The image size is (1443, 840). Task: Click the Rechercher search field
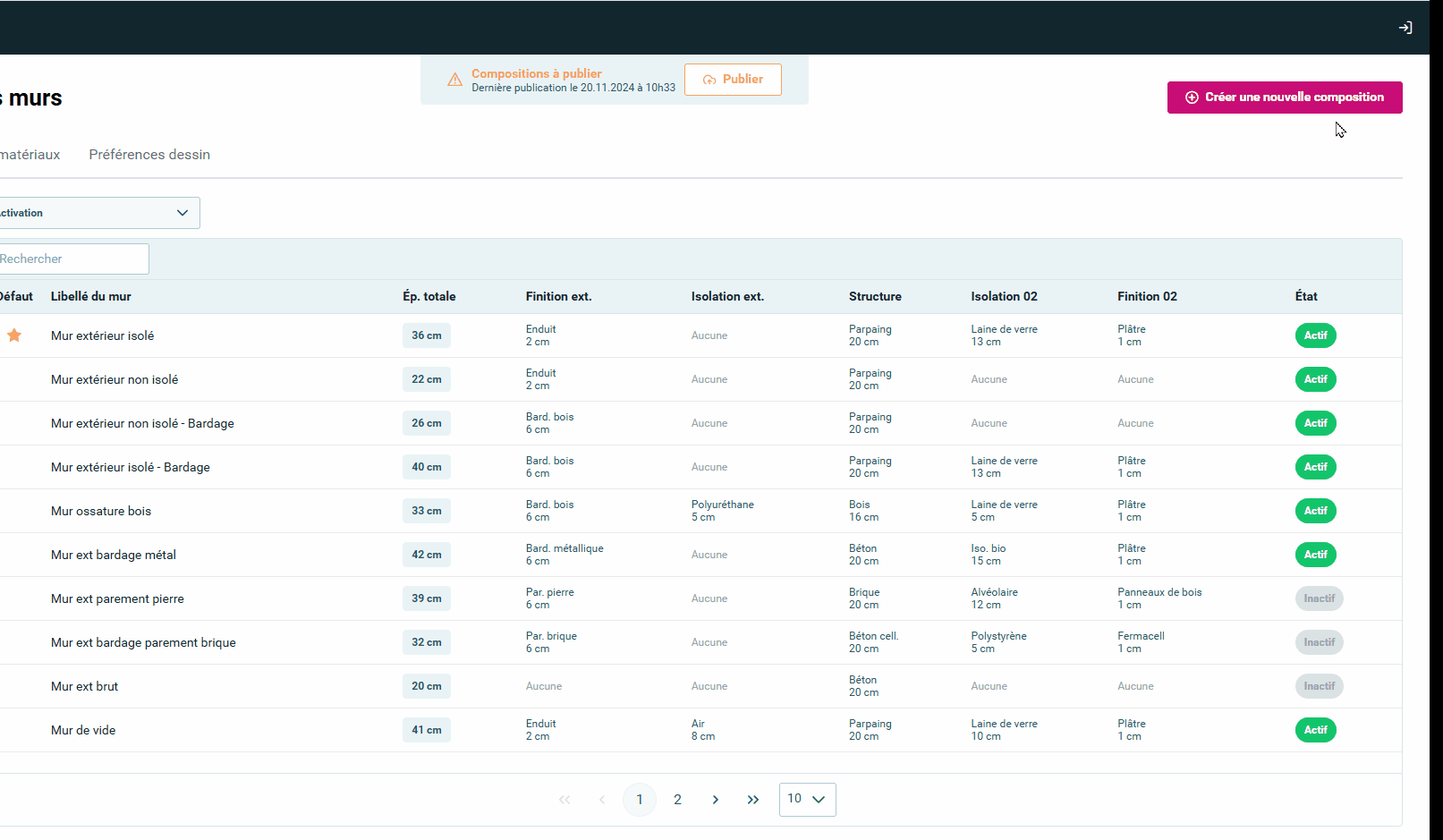point(72,259)
